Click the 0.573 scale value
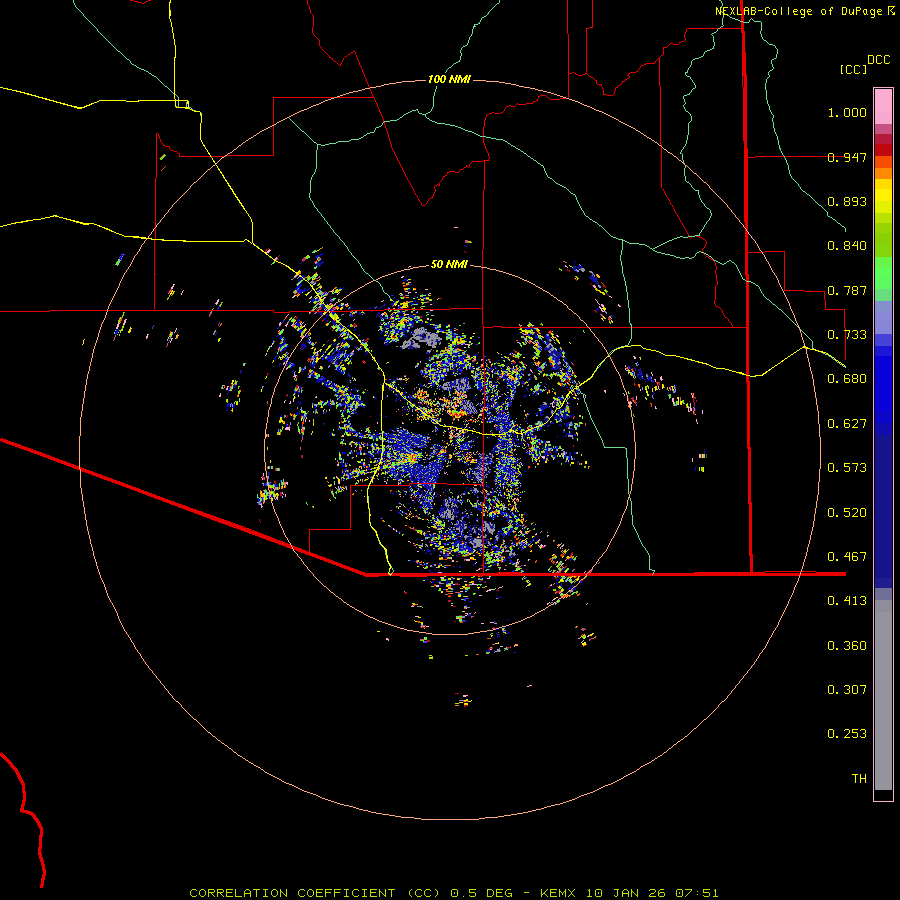Image resolution: width=900 pixels, height=900 pixels. pyautogui.click(x=847, y=468)
